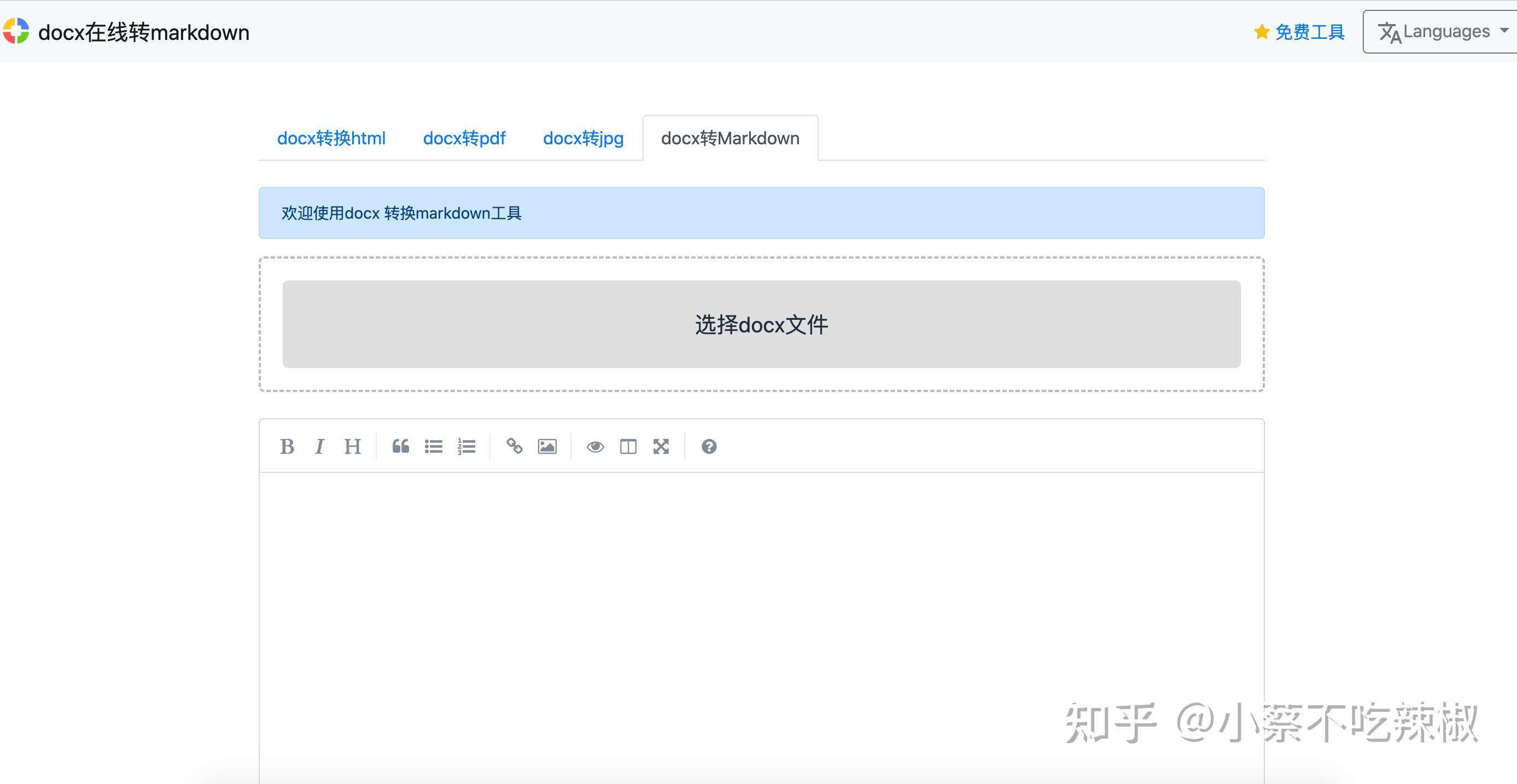Click the 选择docx文件 upload button
1517x784 pixels.
pyautogui.click(x=761, y=324)
